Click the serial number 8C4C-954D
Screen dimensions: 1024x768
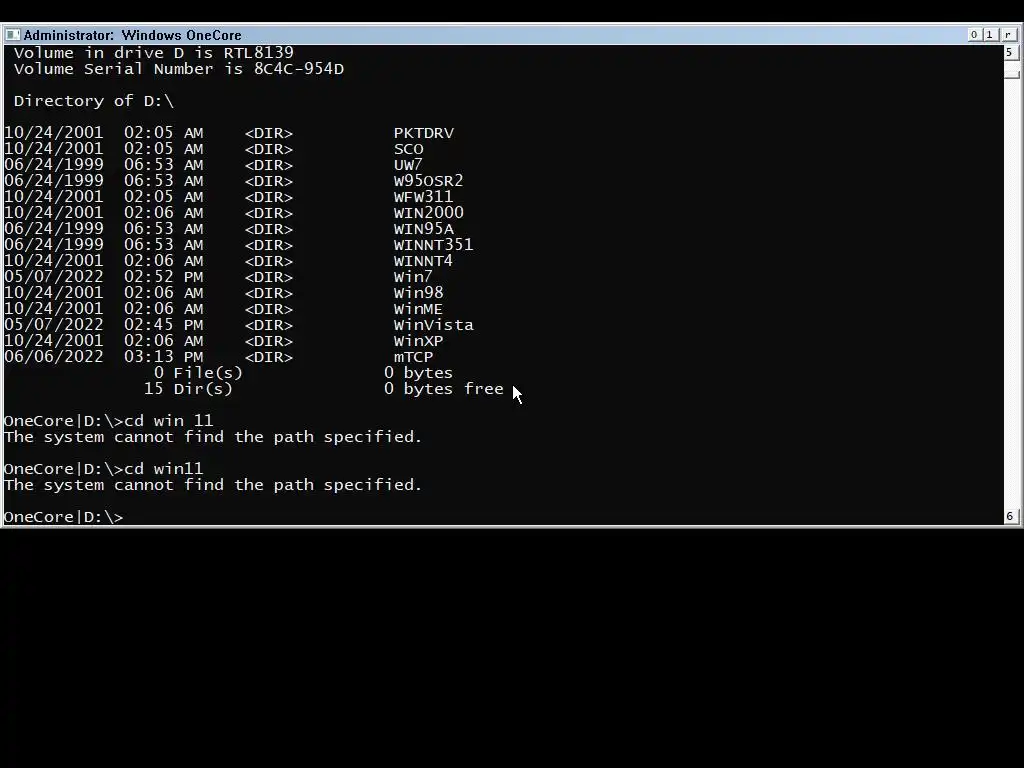click(x=299, y=69)
